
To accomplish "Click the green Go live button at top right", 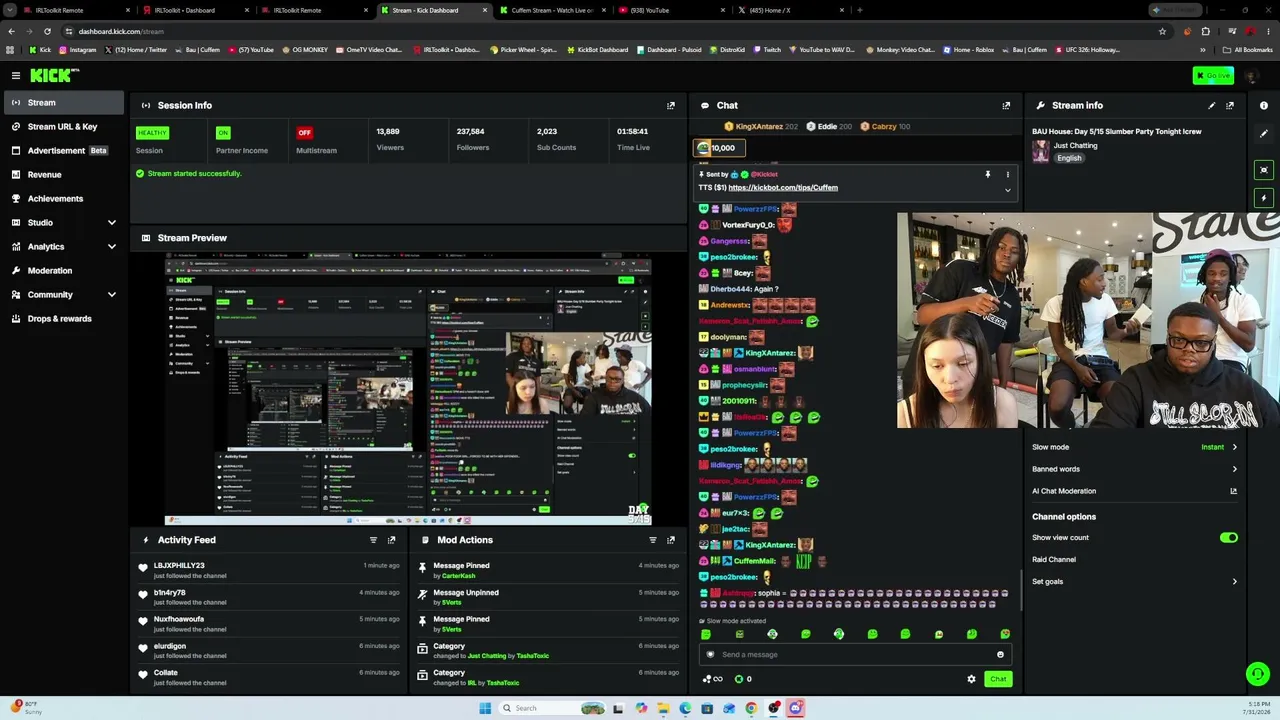I will 1213,75.
